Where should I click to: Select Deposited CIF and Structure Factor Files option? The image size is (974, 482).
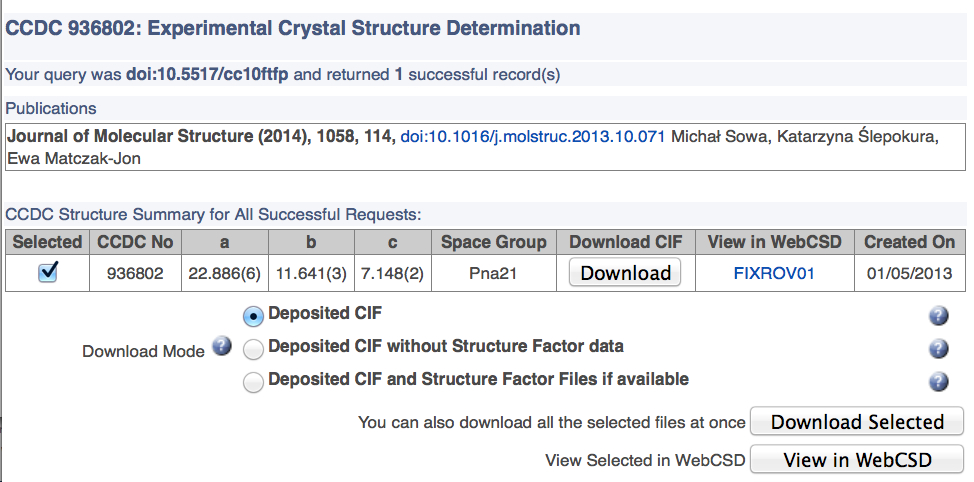(254, 381)
